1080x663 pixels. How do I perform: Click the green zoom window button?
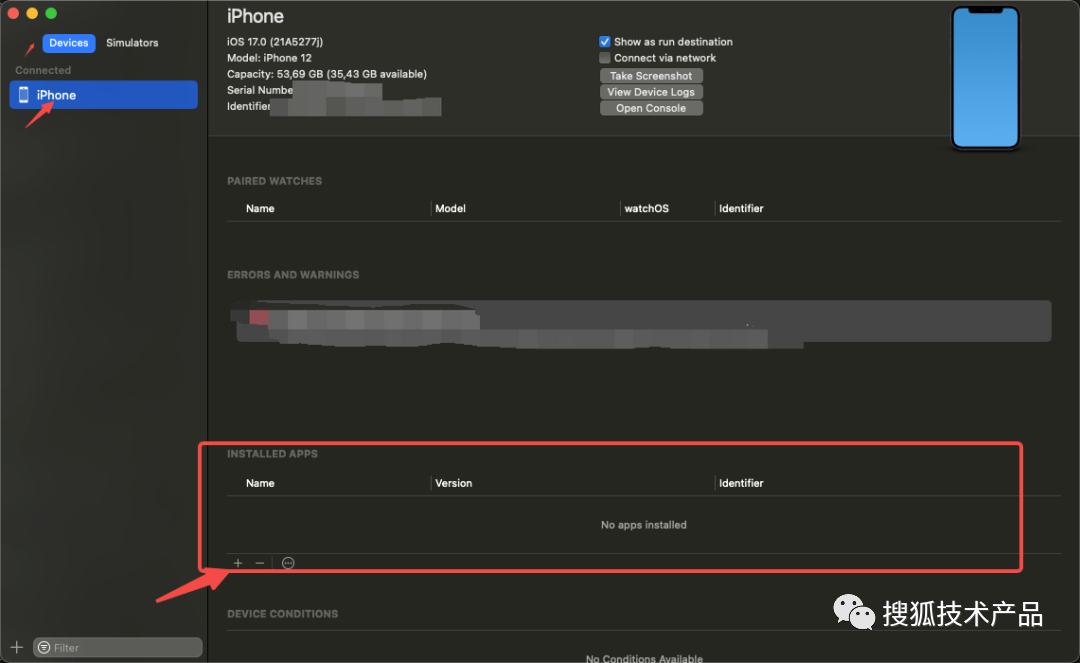click(x=51, y=13)
